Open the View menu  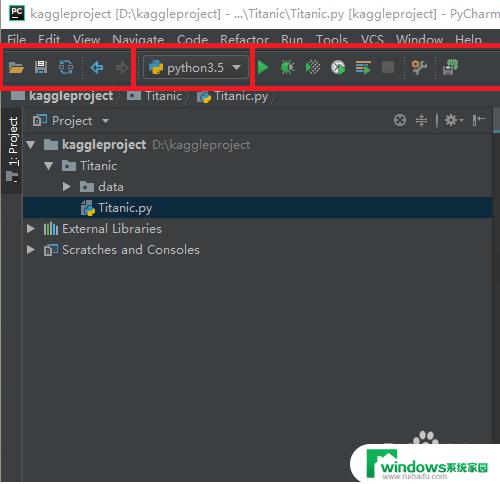pos(87,39)
